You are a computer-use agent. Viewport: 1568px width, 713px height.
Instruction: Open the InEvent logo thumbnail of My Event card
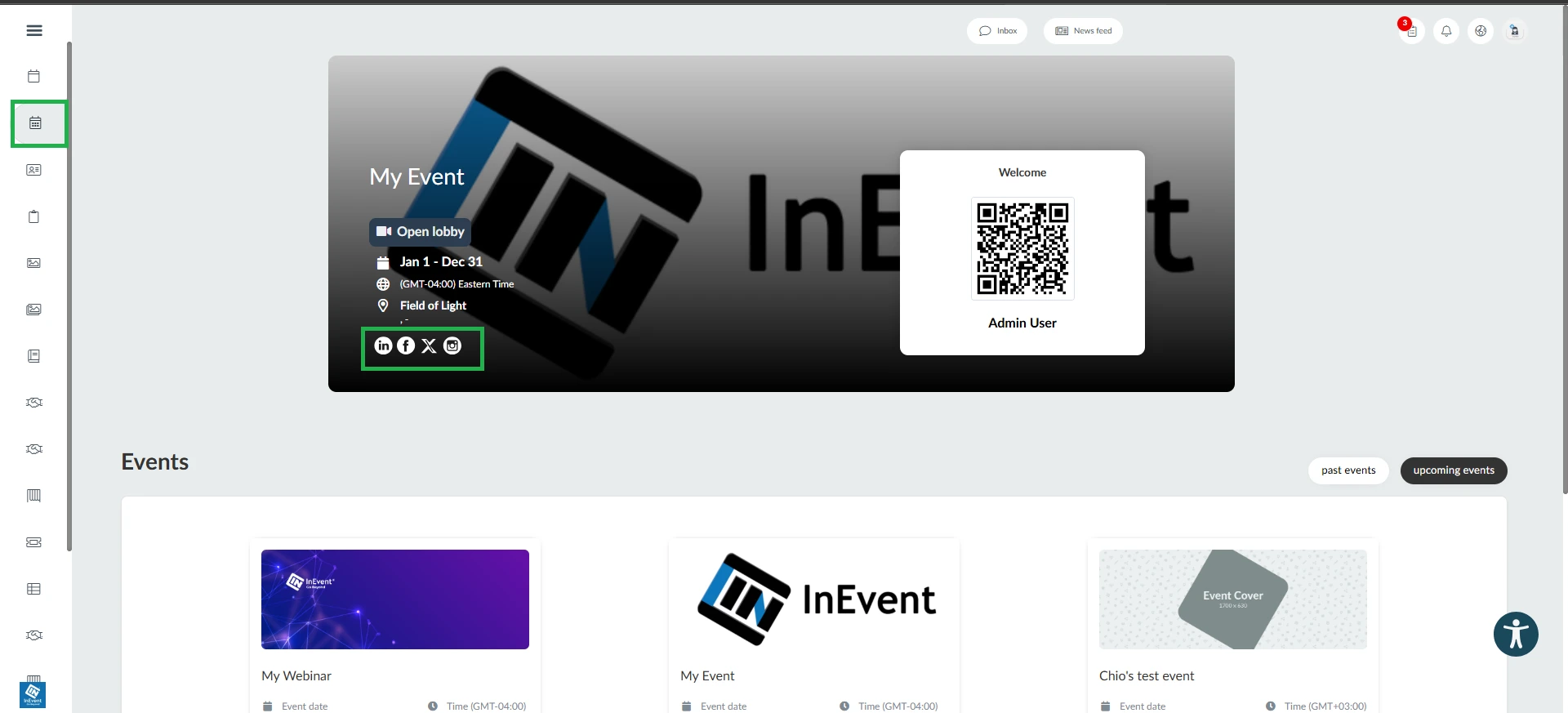(814, 599)
